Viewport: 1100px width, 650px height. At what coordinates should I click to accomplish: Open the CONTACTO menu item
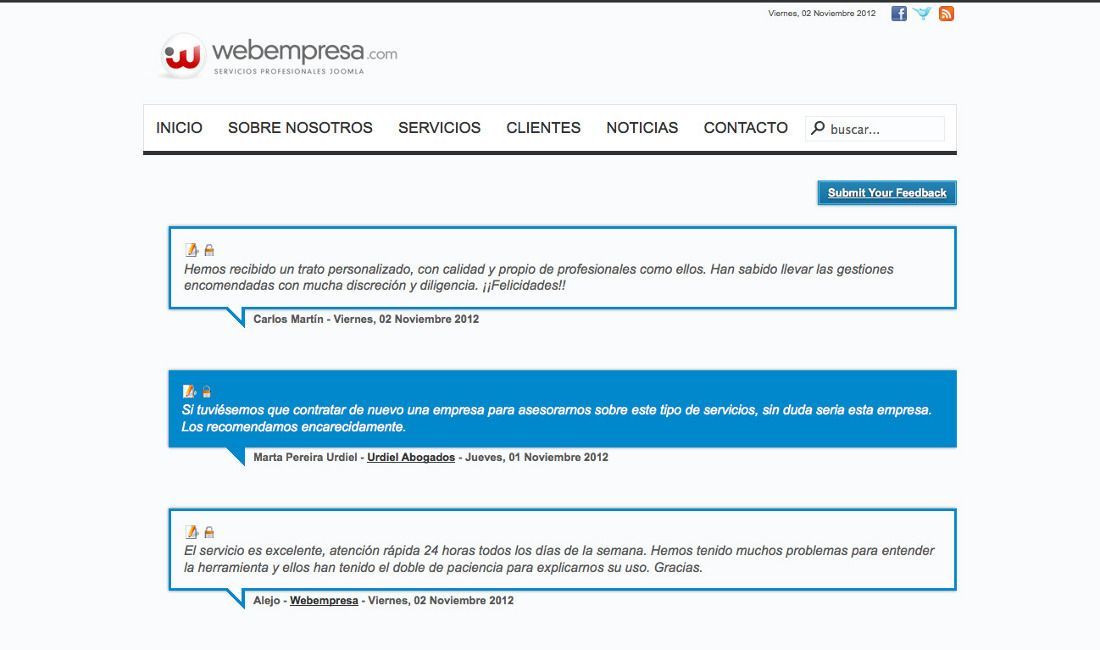[x=746, y=128]
